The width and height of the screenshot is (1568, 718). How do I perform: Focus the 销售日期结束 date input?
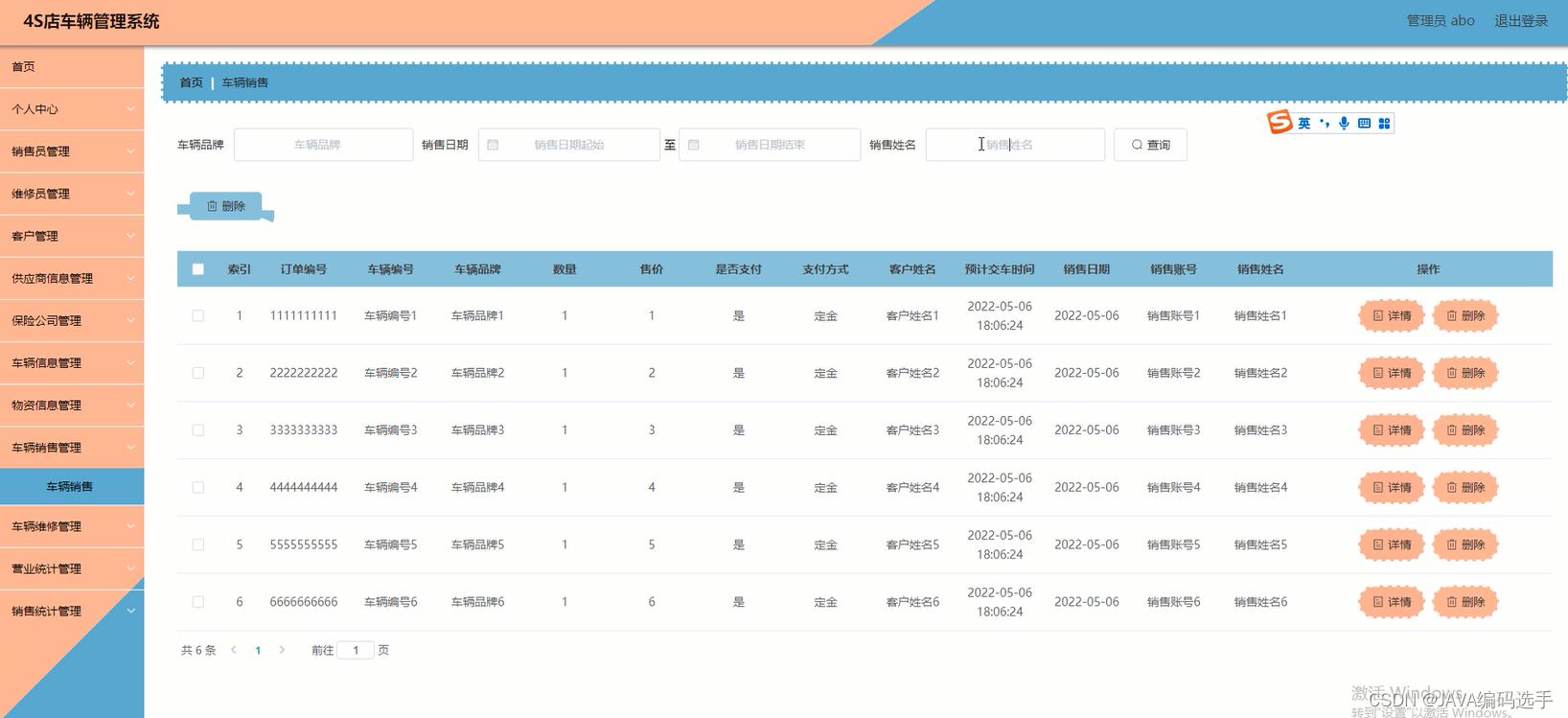pyautogui.click(x=770, y=145)
